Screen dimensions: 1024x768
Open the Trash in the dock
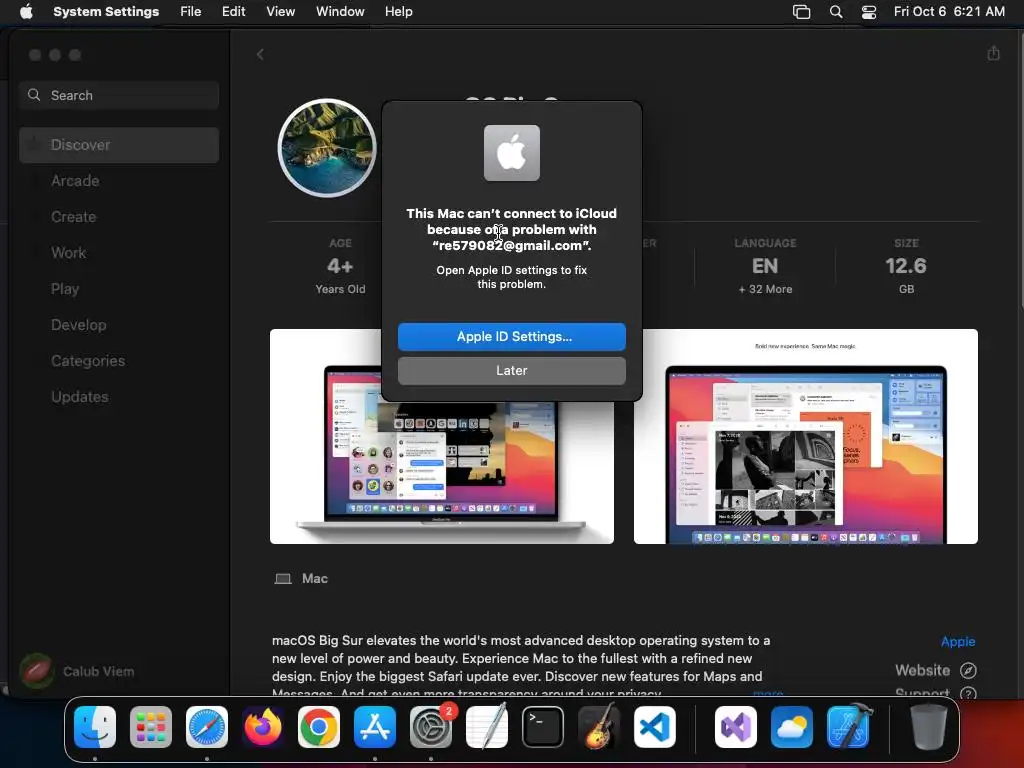coord(929,727)
